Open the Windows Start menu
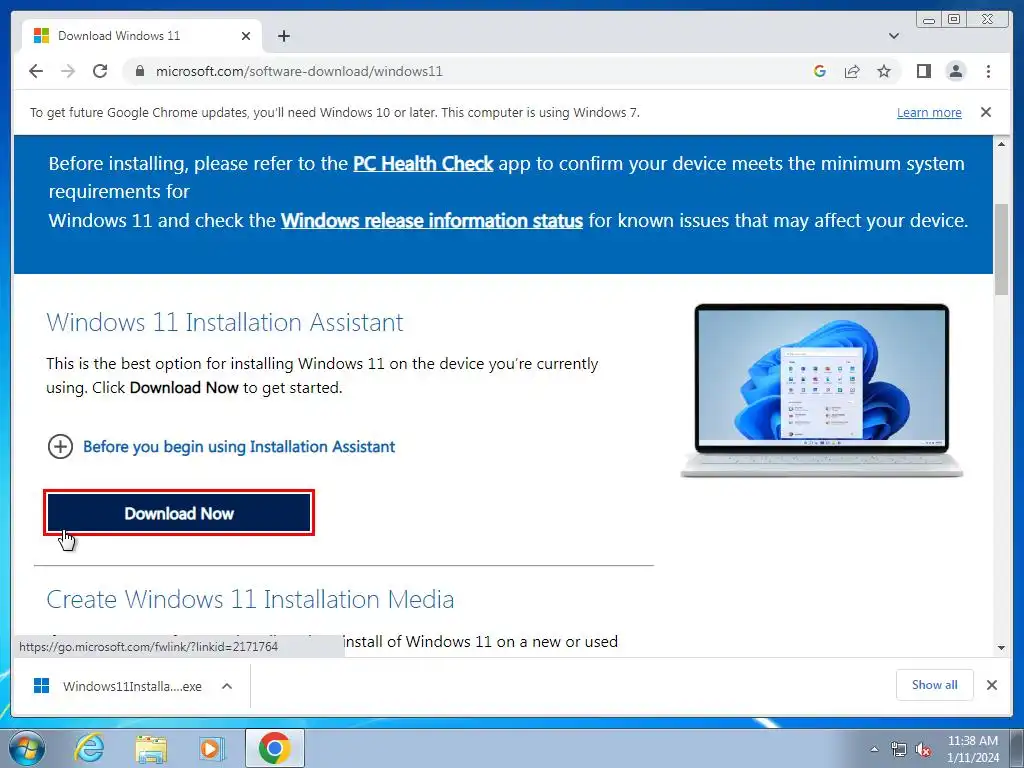The image size is (1024, 768). (x=27, y=748)
